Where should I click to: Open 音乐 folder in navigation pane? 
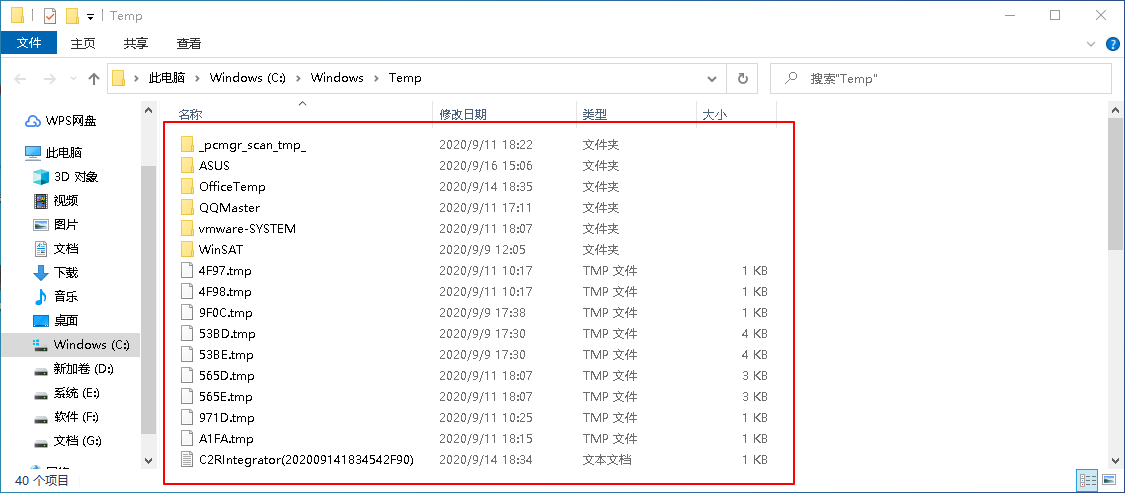click(x=65, y=297)
